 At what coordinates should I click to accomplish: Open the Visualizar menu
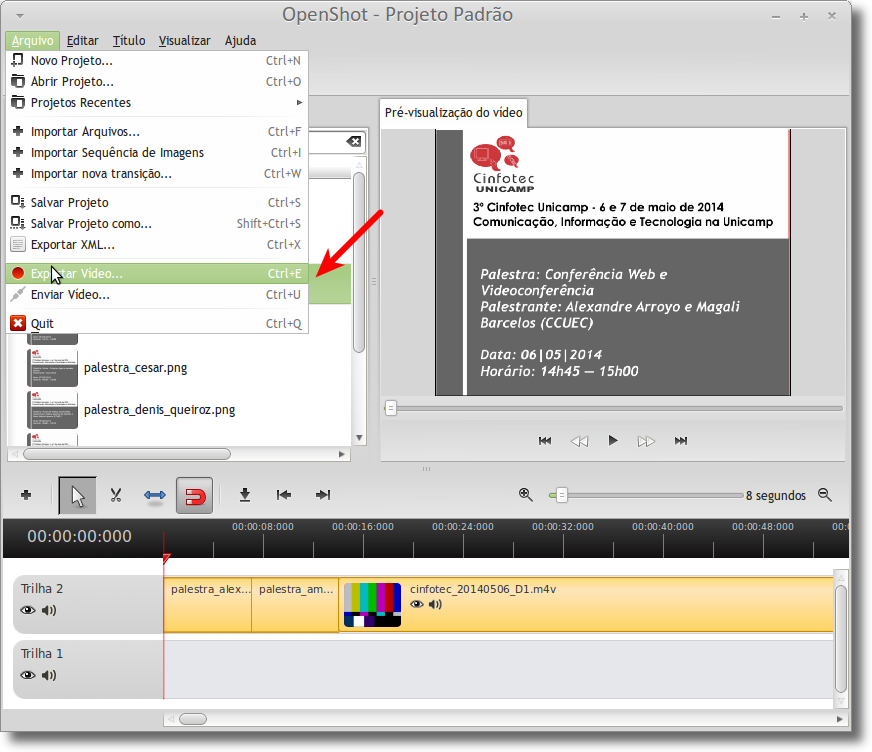(185, 41)
